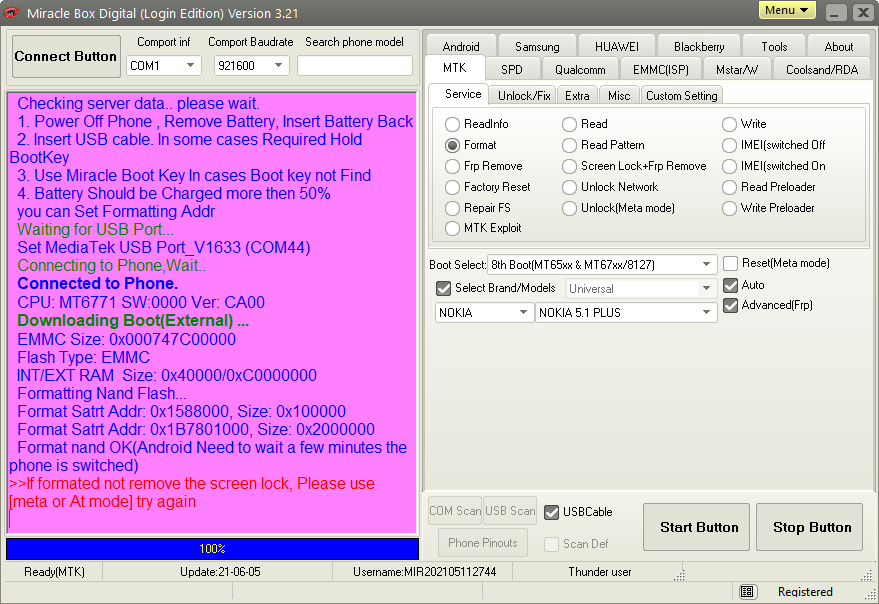Image resolution: width=879 pixels, height=604 pixels.
Task: Expand the Universal dropdown
Action: coord(641,289)
